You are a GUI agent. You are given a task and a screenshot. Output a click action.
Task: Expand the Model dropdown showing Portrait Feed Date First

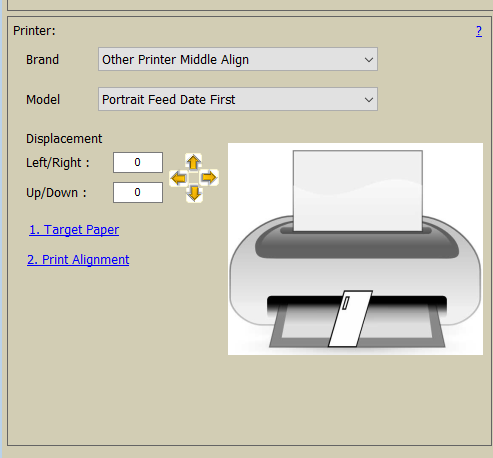click(238, 99)
